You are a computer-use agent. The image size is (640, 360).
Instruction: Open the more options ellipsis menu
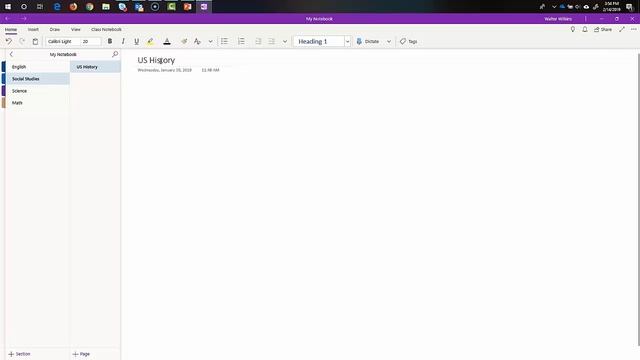[633, 29]
